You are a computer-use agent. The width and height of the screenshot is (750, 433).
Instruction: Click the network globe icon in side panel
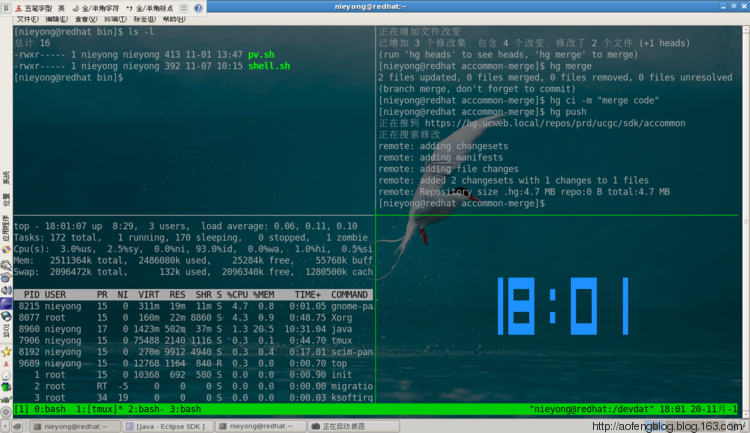click(x=6, y=316)
